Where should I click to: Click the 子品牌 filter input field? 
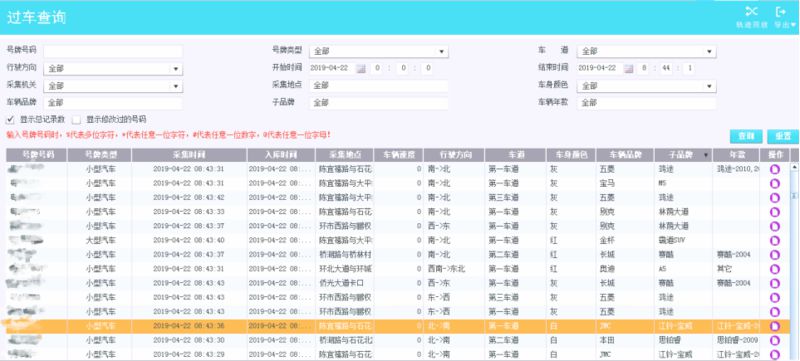coord(379,103)
